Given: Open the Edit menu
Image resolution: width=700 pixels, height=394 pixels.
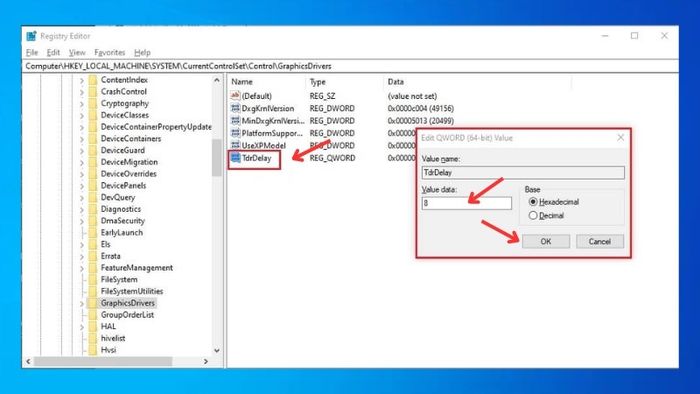Looking at the screenshot, I should (x=53, y=53).
